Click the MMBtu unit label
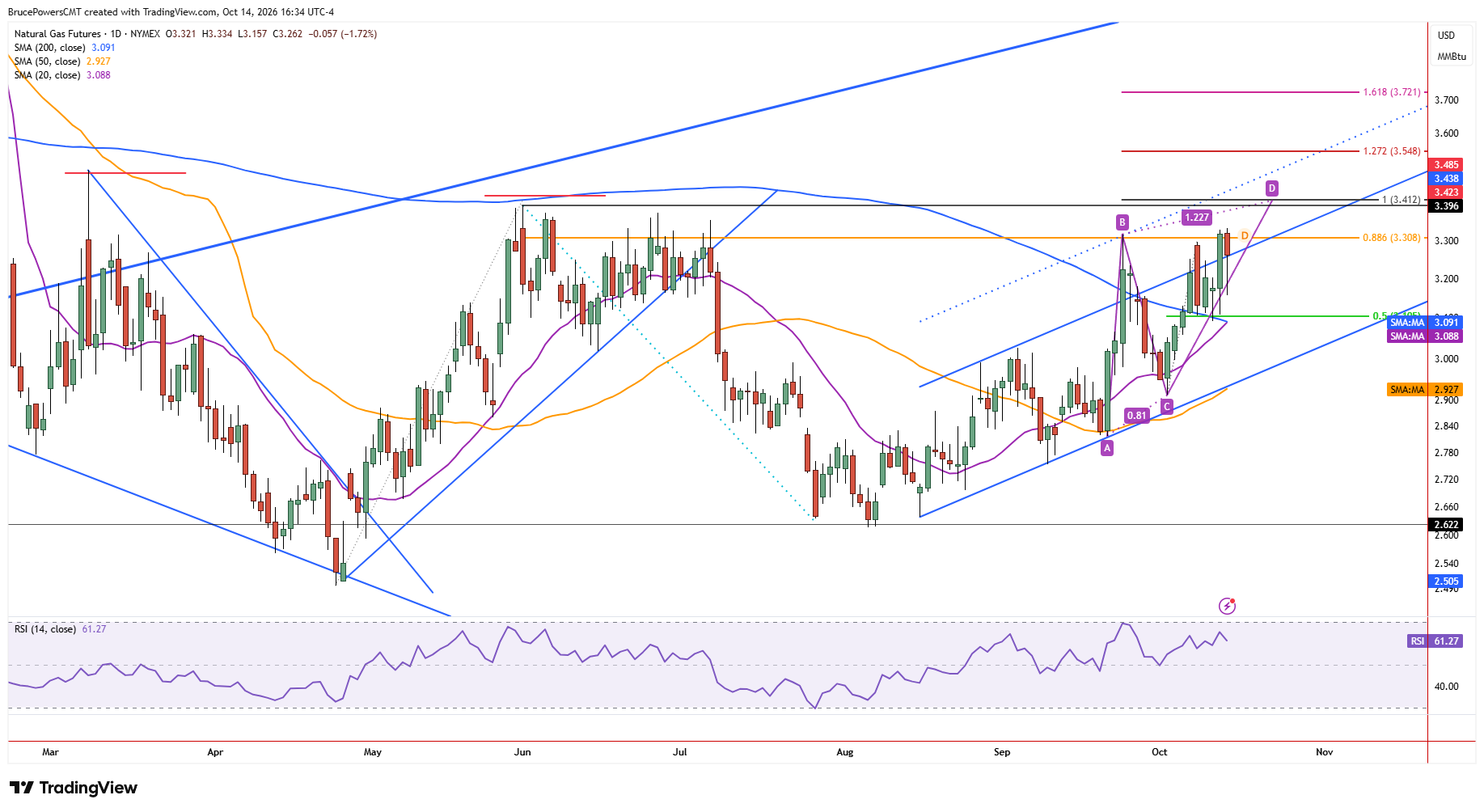 coord(1452,57)
